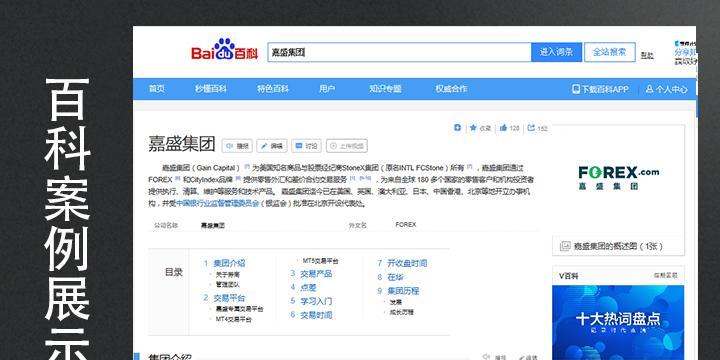Click 下载百科APP phone icon link

600,90
